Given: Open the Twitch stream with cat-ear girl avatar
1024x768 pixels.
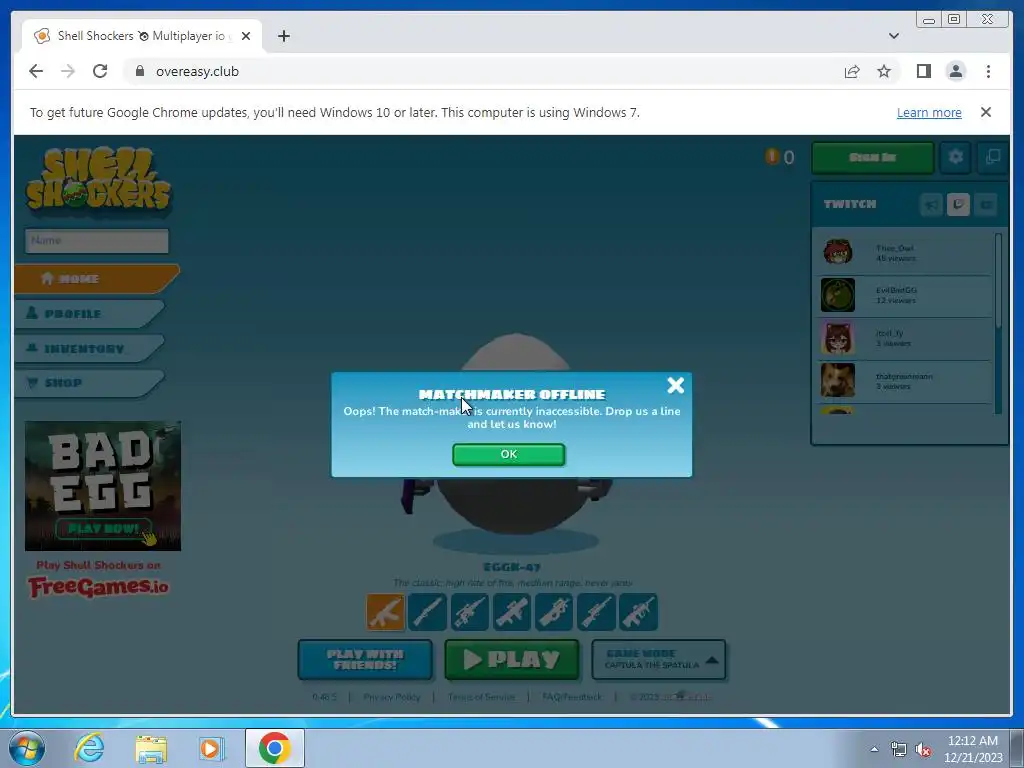Looking at the screenshot, I should tap(906, 338).
